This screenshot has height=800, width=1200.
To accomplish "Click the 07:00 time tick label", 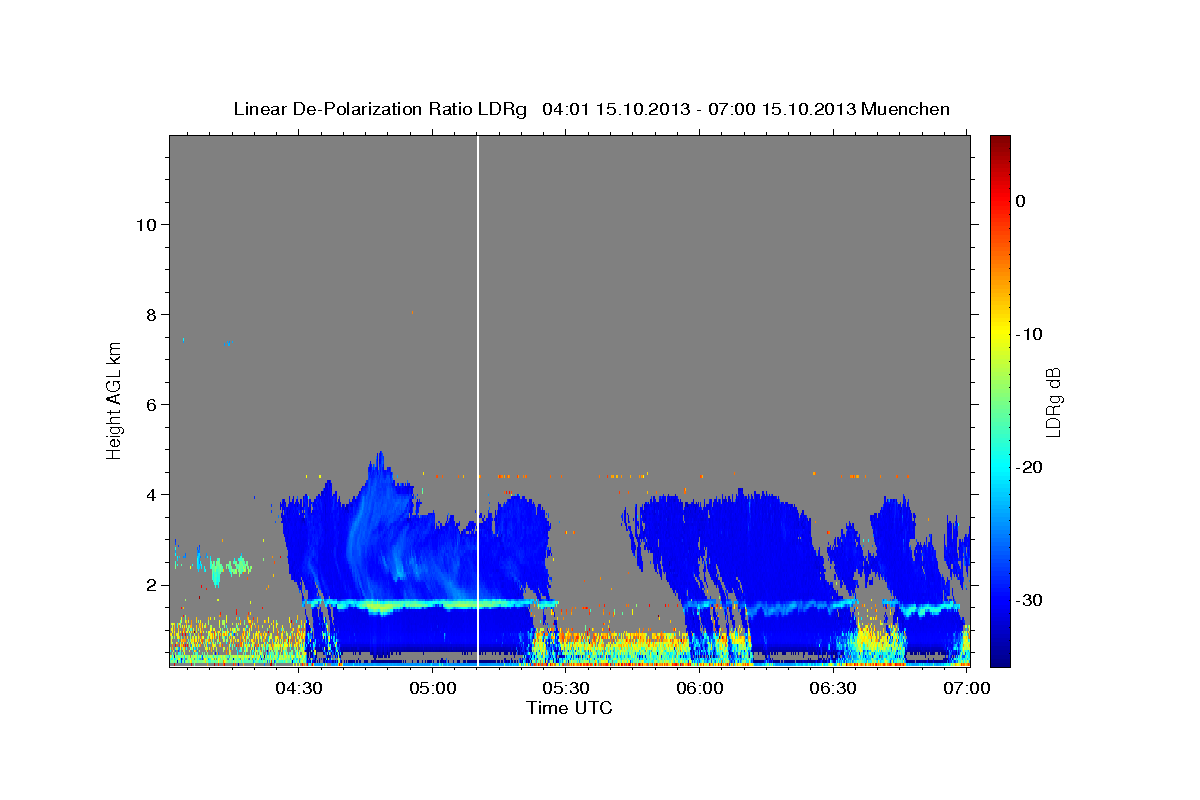I will point(968,688).
